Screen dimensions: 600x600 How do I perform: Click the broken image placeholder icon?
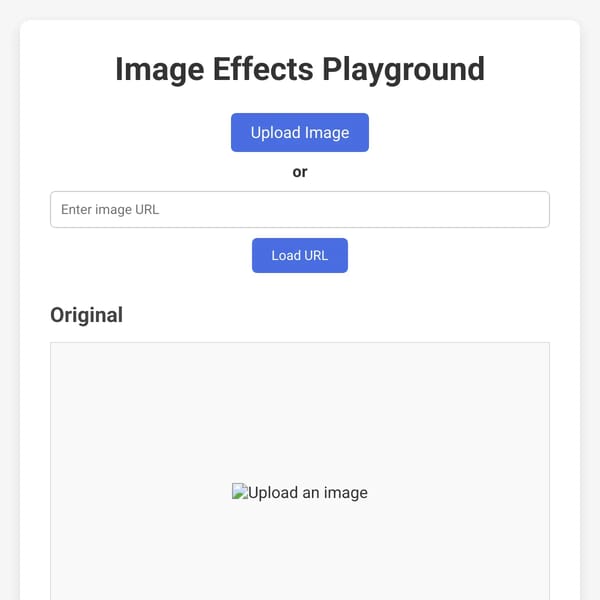pos(240,491)
